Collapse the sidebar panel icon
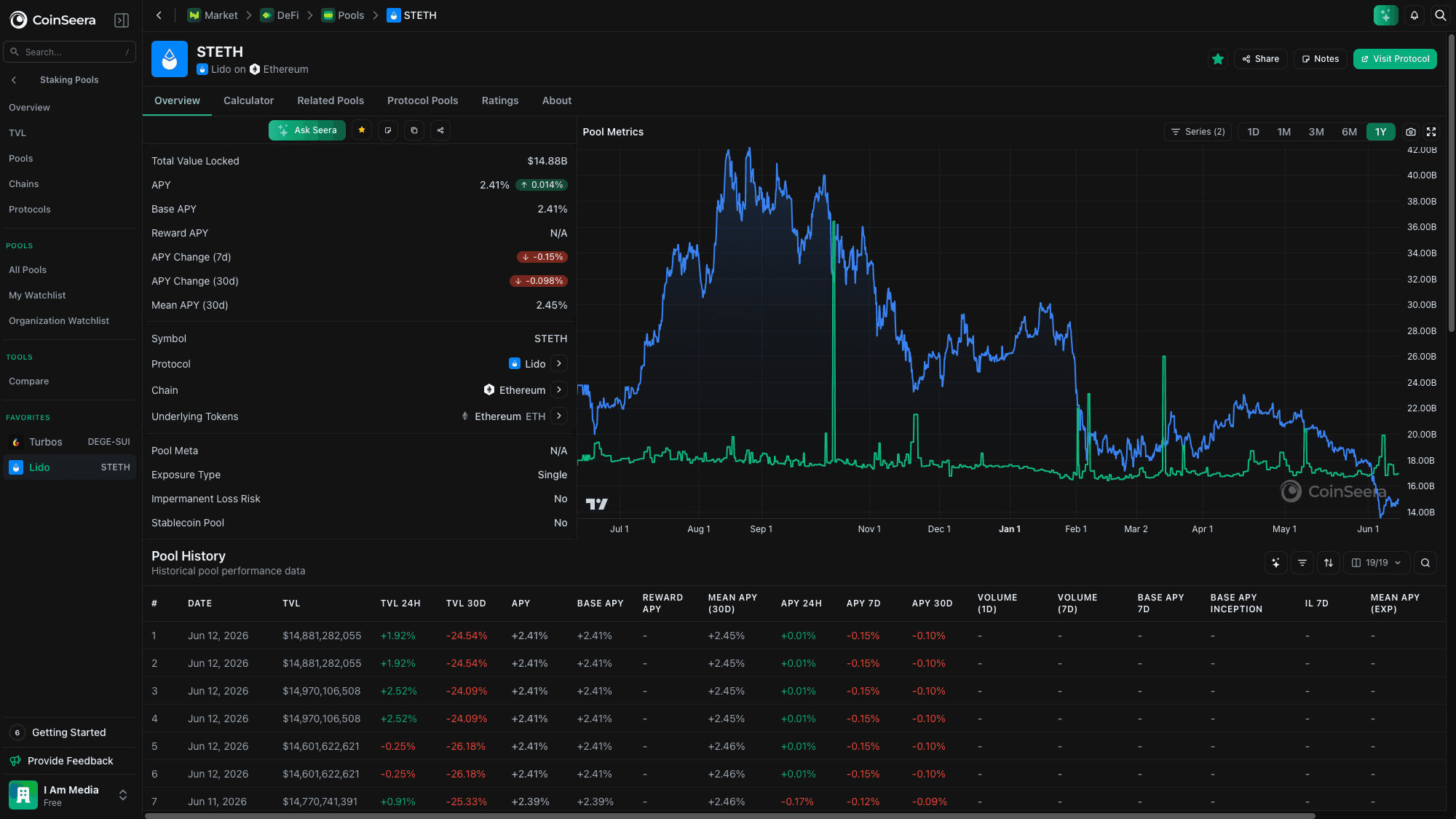Screen dimensions: 1456x819 (x=122, y=20)
